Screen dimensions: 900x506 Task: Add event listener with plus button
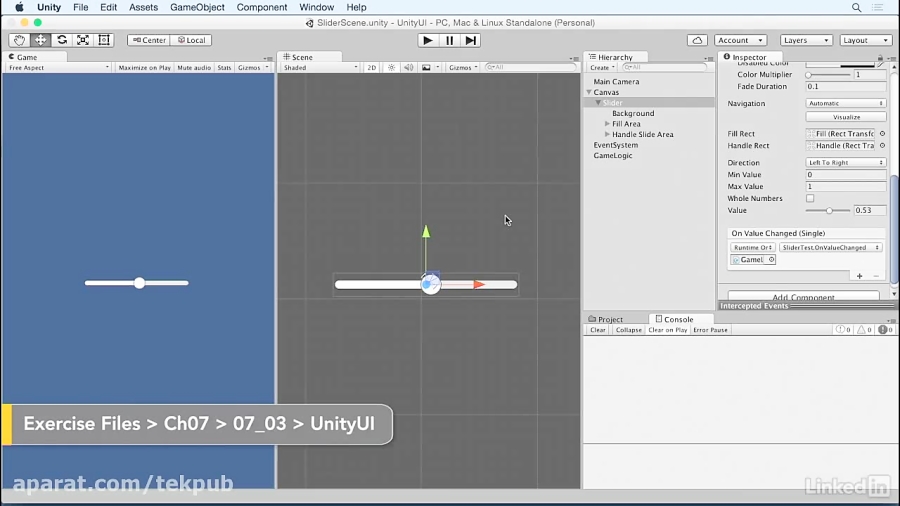pyautogui.click(x=859, y=276)
